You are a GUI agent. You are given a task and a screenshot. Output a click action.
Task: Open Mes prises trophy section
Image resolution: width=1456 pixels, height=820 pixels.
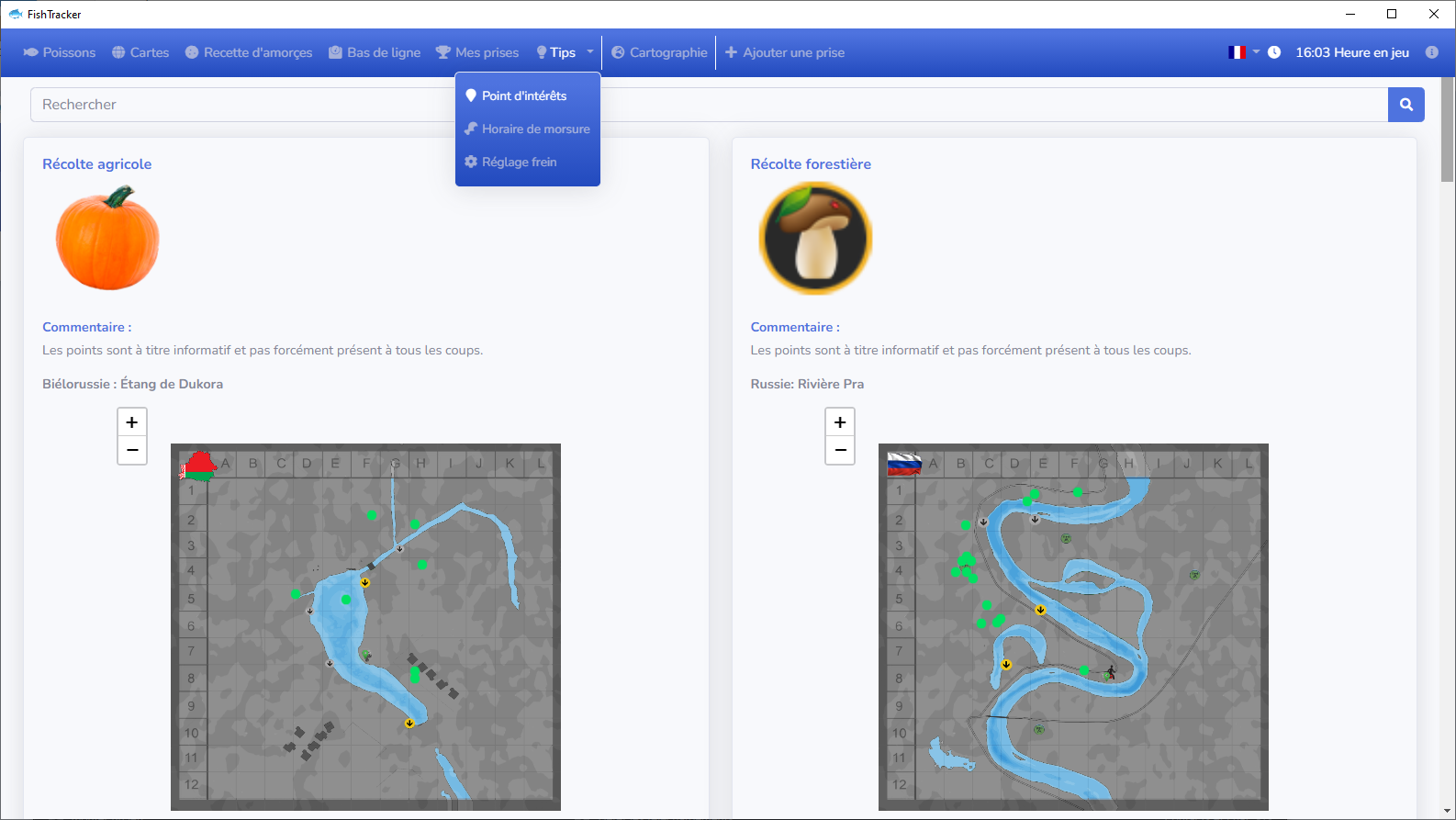pos(477,52)
